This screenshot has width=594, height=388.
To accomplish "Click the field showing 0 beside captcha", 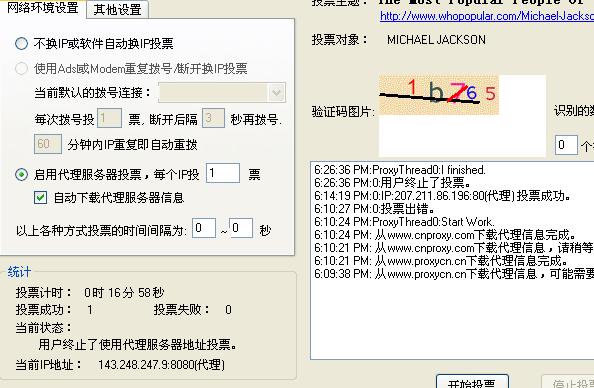I will pyautogui.click(x=566, y=145).
